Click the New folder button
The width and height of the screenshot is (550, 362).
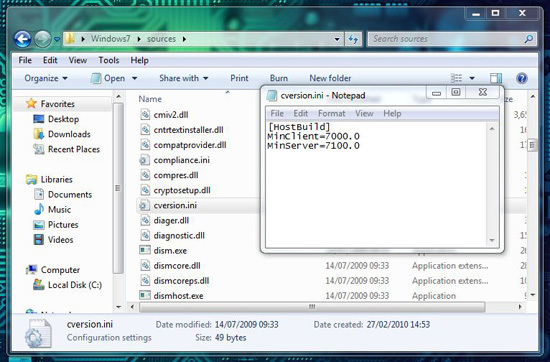(x=330, y=78)
